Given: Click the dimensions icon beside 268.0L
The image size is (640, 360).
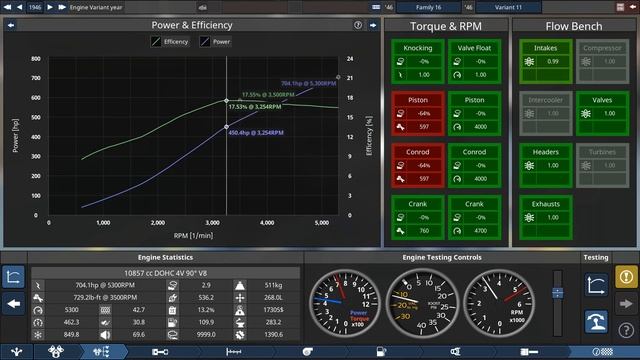Looking at the screenshot, I should [x=240, y=298].
